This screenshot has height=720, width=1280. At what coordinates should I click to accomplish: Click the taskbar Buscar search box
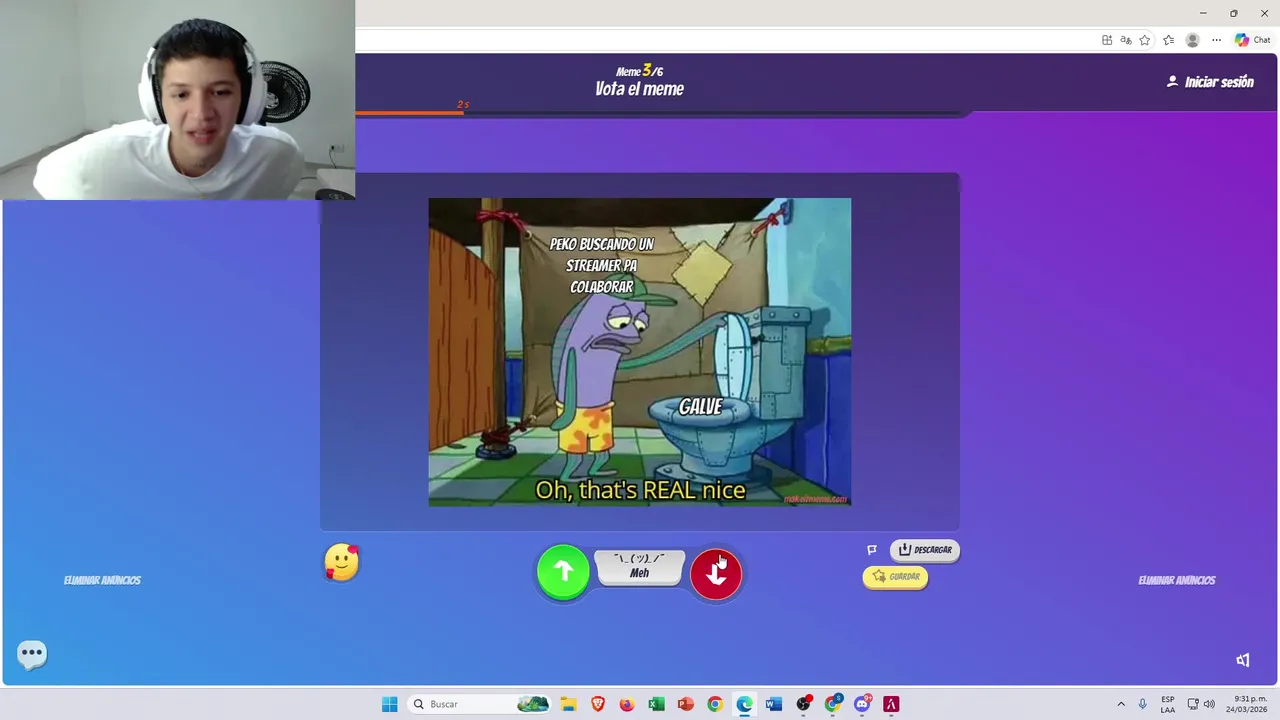480,704
